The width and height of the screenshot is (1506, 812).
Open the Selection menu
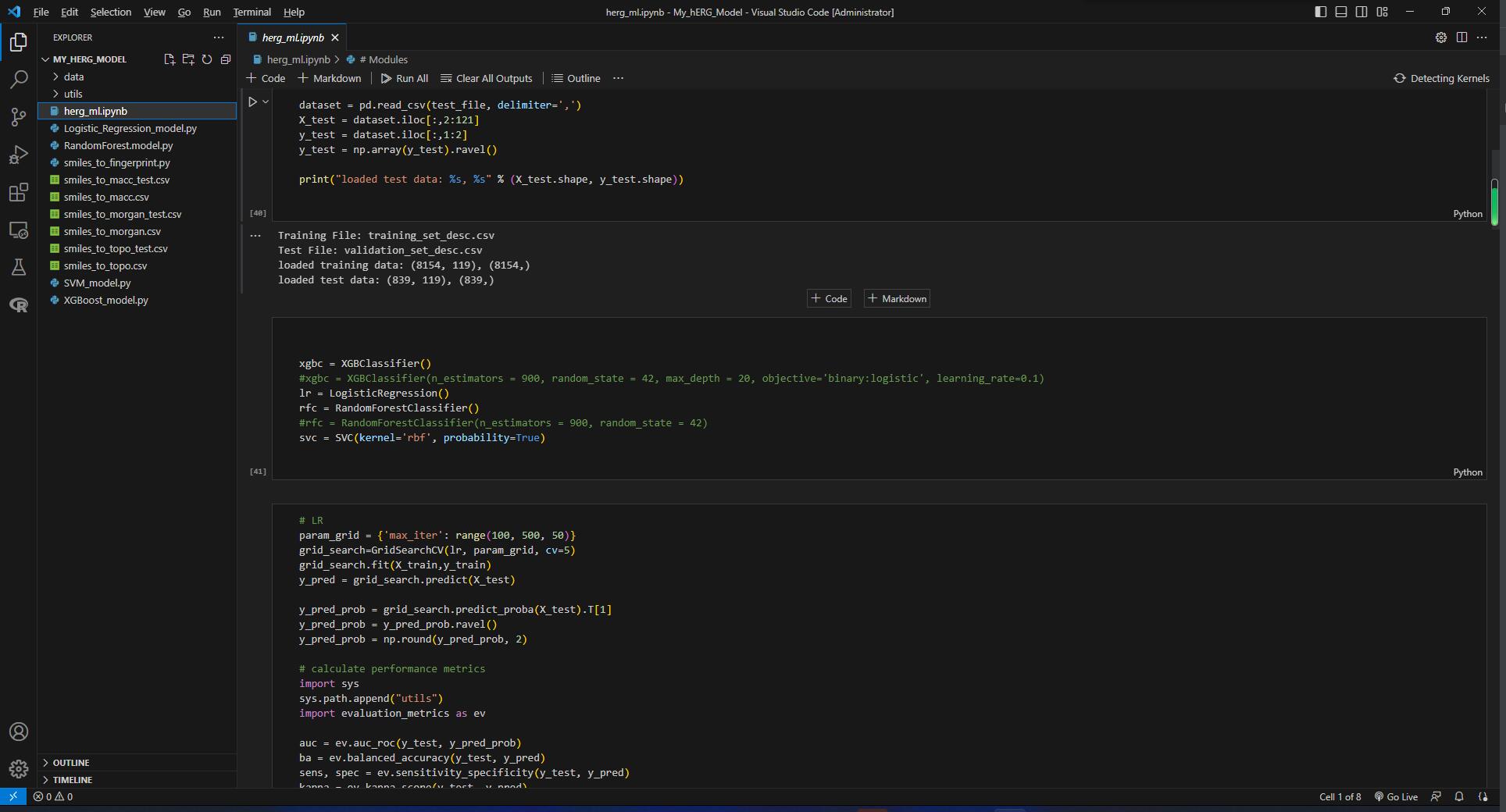pyautogui.click(x=111, y=12)
